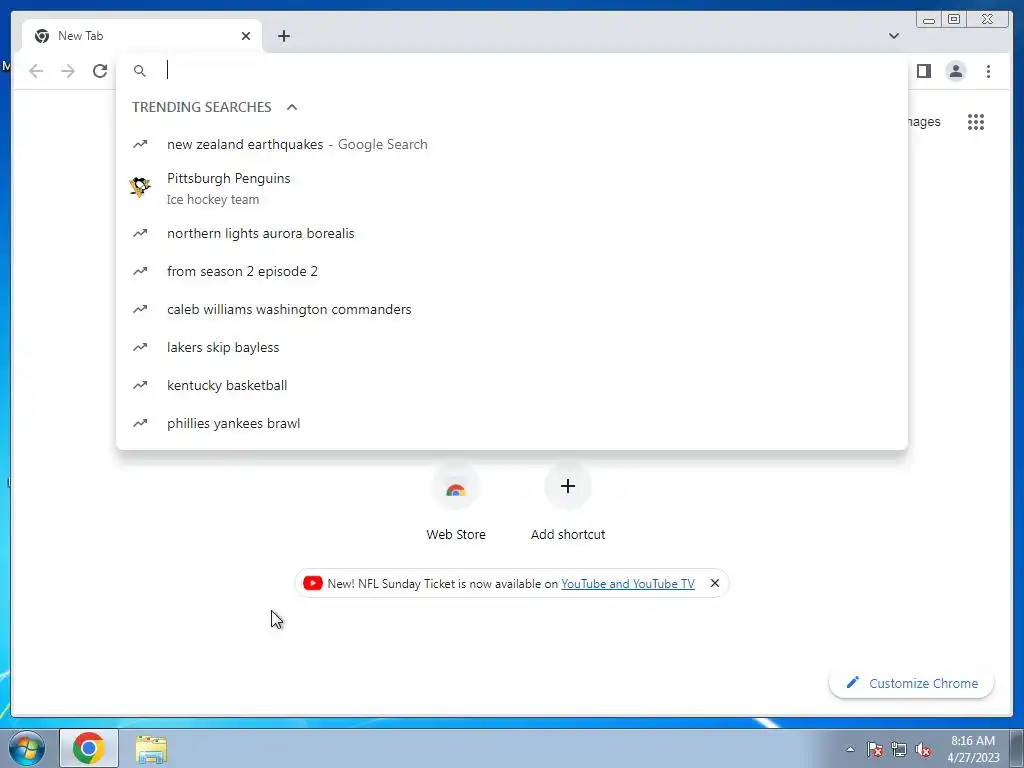The width and height of the screenshot is (1024, 768).
Task: Pick from season 2 episode 2 suggestion
Action: pos(512,271)
